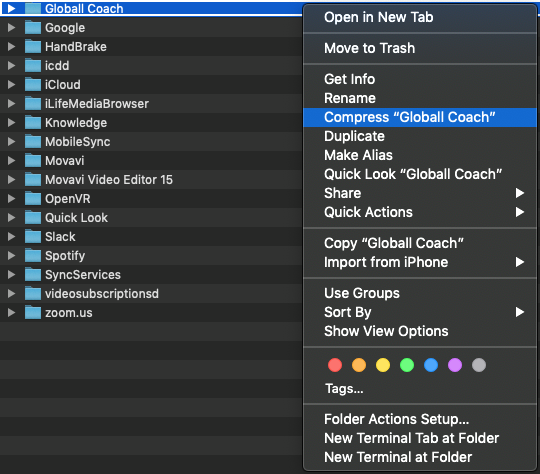
Task: Apply the yellow tag color
Action: click(x=383, y=365)
